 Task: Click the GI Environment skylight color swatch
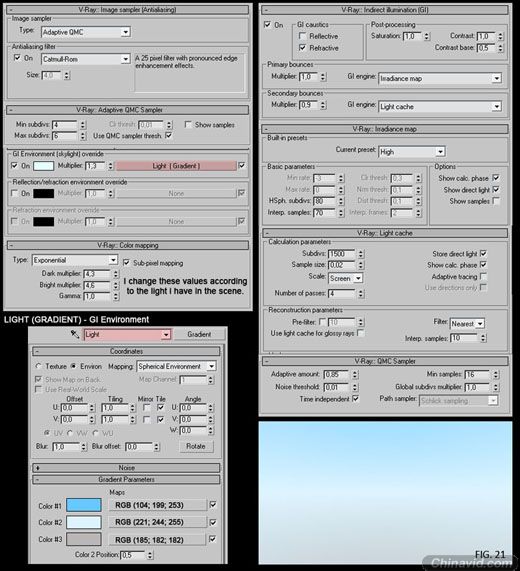pyautogui.click(x=43, y=166)
